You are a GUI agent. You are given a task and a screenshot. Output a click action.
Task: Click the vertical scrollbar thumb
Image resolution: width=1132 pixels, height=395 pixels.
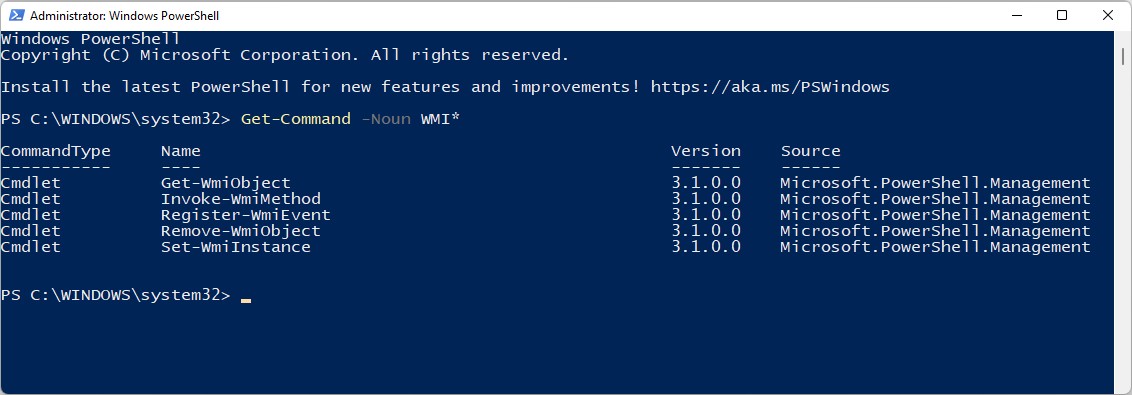pyautogui.click(x=1123, y=56)
